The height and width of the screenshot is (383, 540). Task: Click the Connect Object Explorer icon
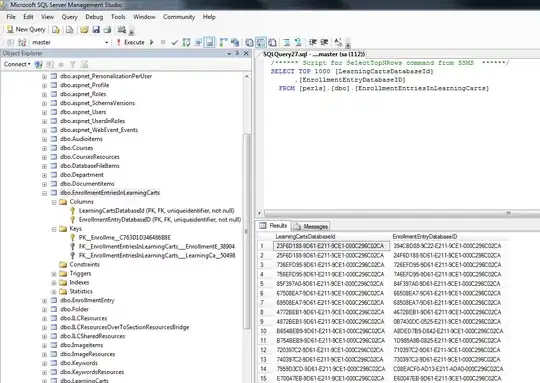pos(39,64)
